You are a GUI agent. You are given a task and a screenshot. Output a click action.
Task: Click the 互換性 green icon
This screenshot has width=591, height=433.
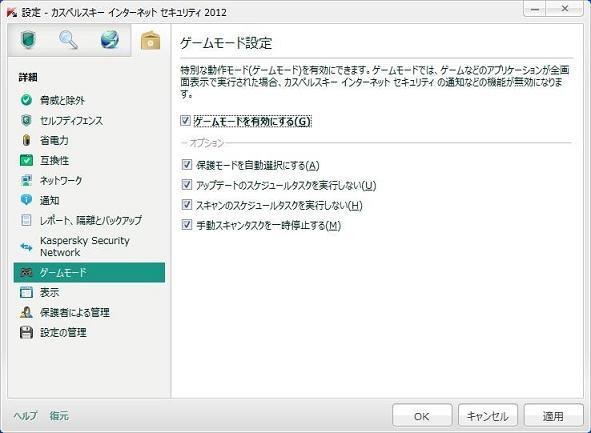tap(26, 160)
